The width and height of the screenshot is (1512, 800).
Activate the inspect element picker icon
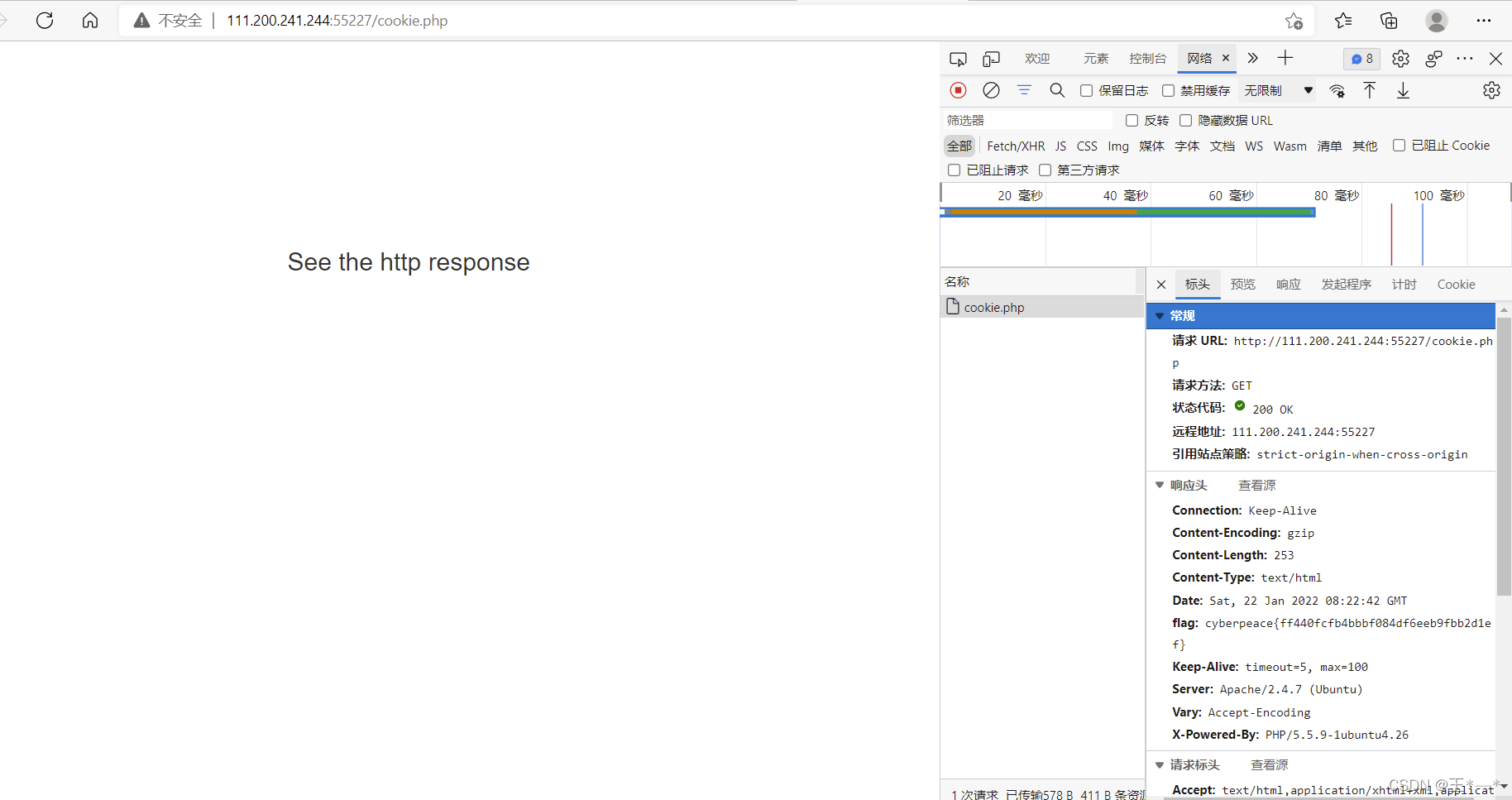958,59
